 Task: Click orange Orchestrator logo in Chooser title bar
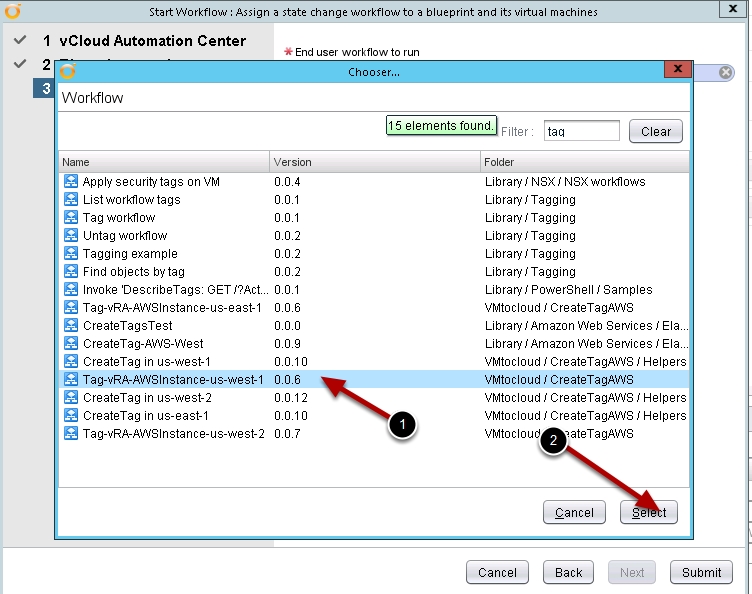68,71
